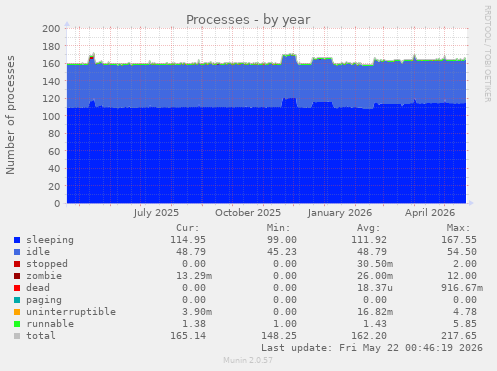Click the 'zombie' legend label
Viewport: 497px width, 371px height.
(44, 276)
